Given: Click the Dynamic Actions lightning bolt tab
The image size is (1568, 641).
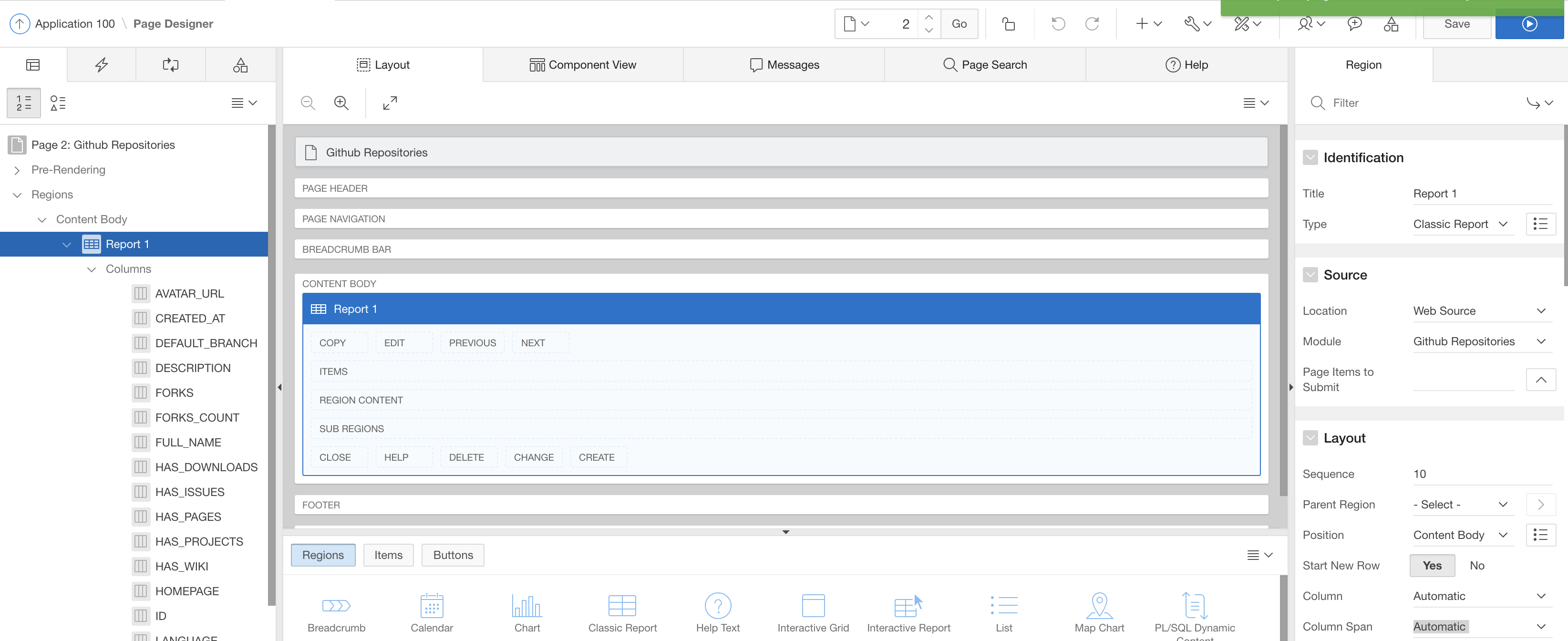Looking at the screenshot, I should (x=102, y=64).
